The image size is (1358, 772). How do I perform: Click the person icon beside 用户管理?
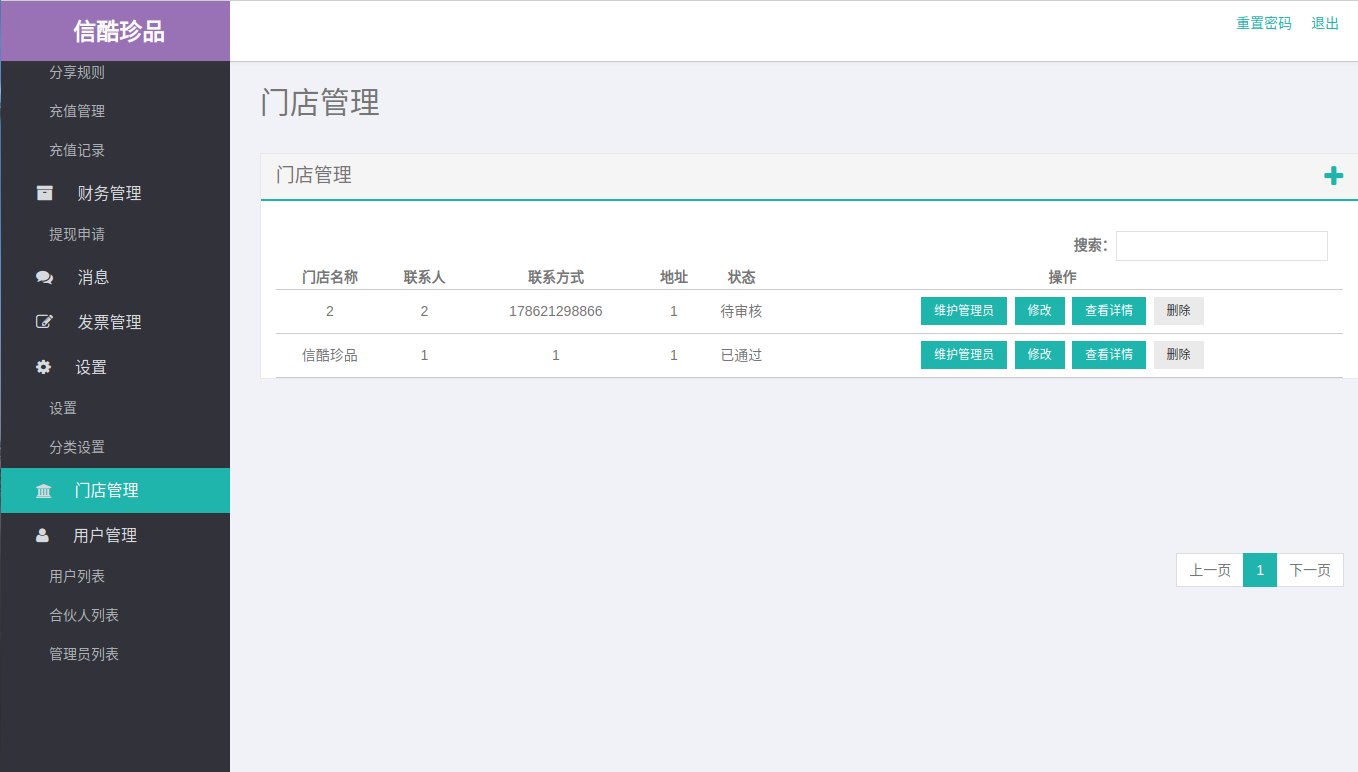coord(43,536)
